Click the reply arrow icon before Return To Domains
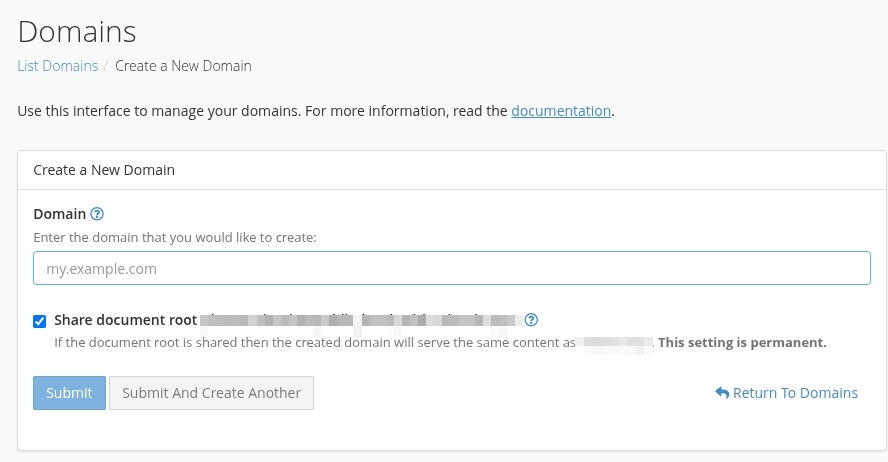 722,393
